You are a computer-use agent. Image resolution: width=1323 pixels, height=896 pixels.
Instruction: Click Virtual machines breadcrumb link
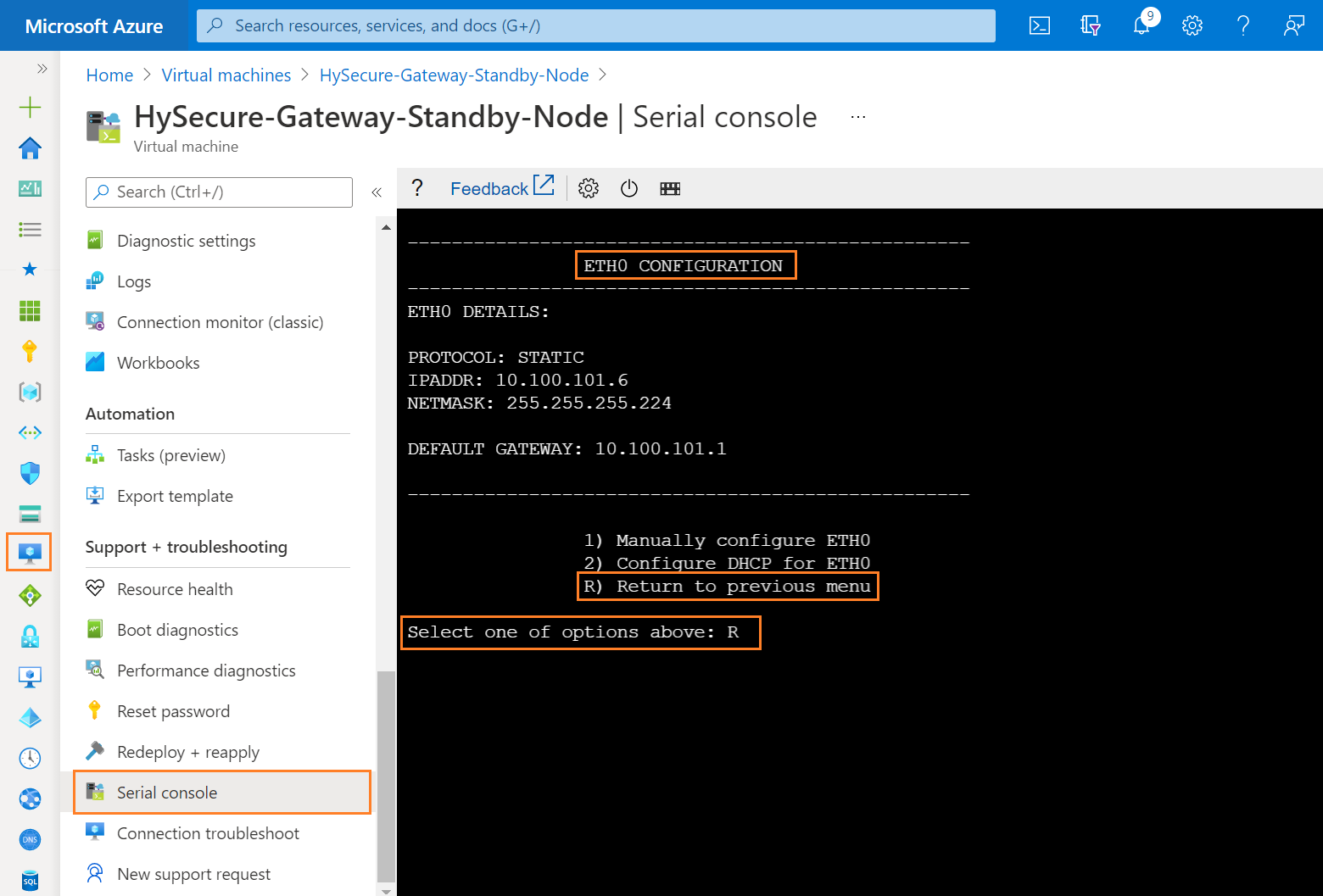coord(226,75)
